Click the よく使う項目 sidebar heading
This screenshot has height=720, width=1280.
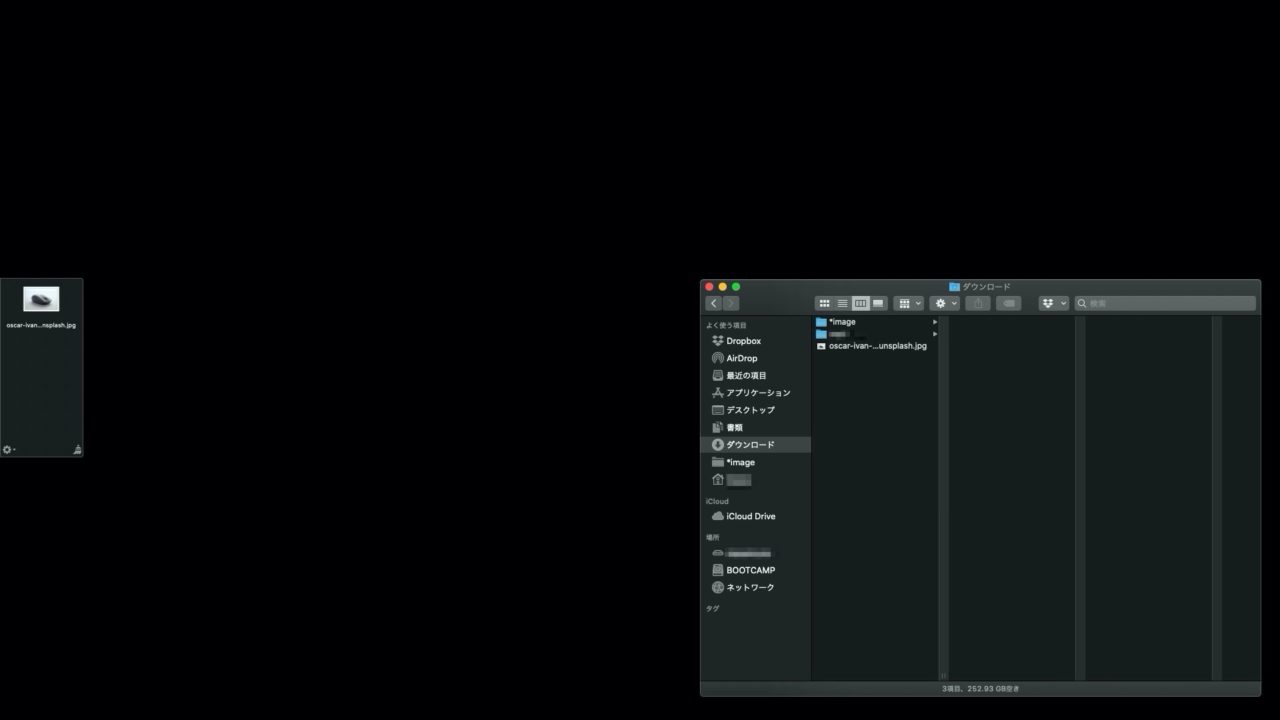tap(726, 326)
